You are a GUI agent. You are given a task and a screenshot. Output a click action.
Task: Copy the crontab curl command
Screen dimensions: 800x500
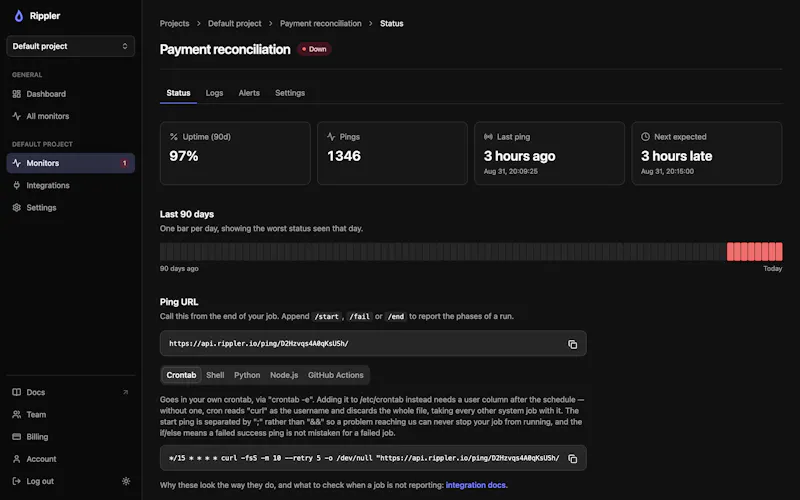click(x=572, y=459)
